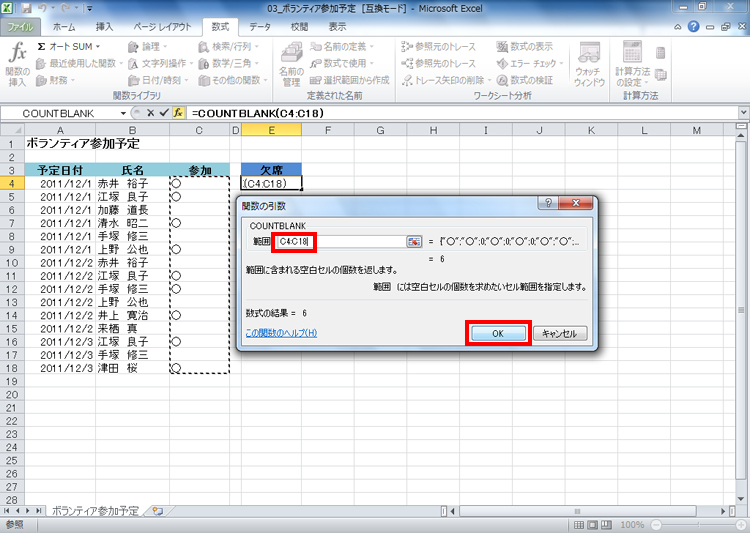Click the Insert Function (関数の挿入) fx icon
The height and width of the screenshot is (533, 750).
click(18, 64)
